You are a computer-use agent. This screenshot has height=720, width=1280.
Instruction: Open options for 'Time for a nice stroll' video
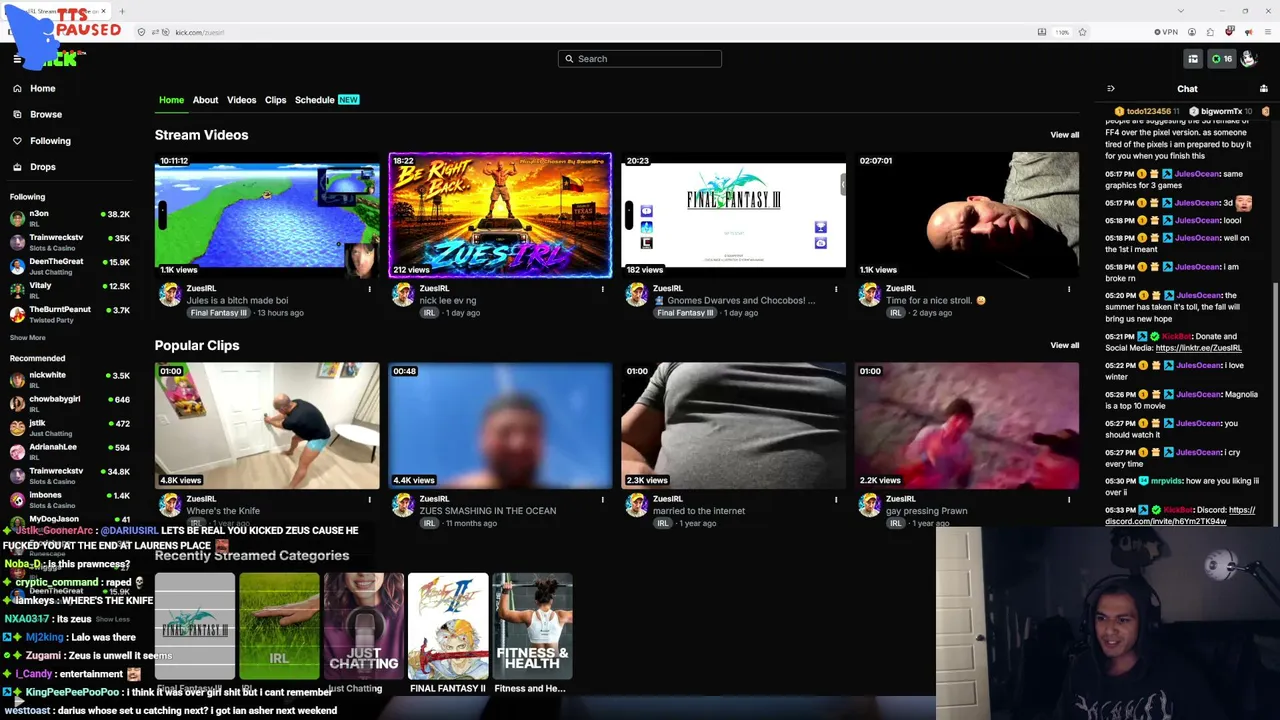1069,289
